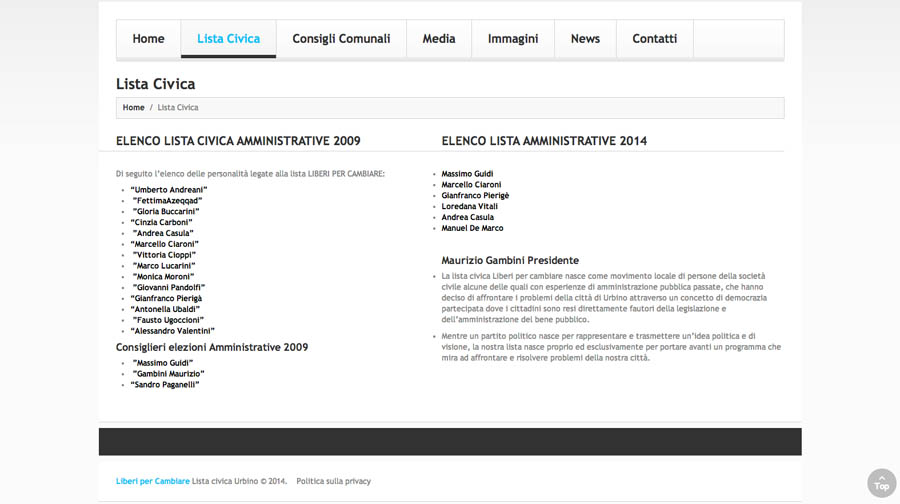Image resolution: width=900 pixels, height=504 pixels.
Task: Click the heading Elenco Lista Amministrative 2014
Action: point(544,141)
